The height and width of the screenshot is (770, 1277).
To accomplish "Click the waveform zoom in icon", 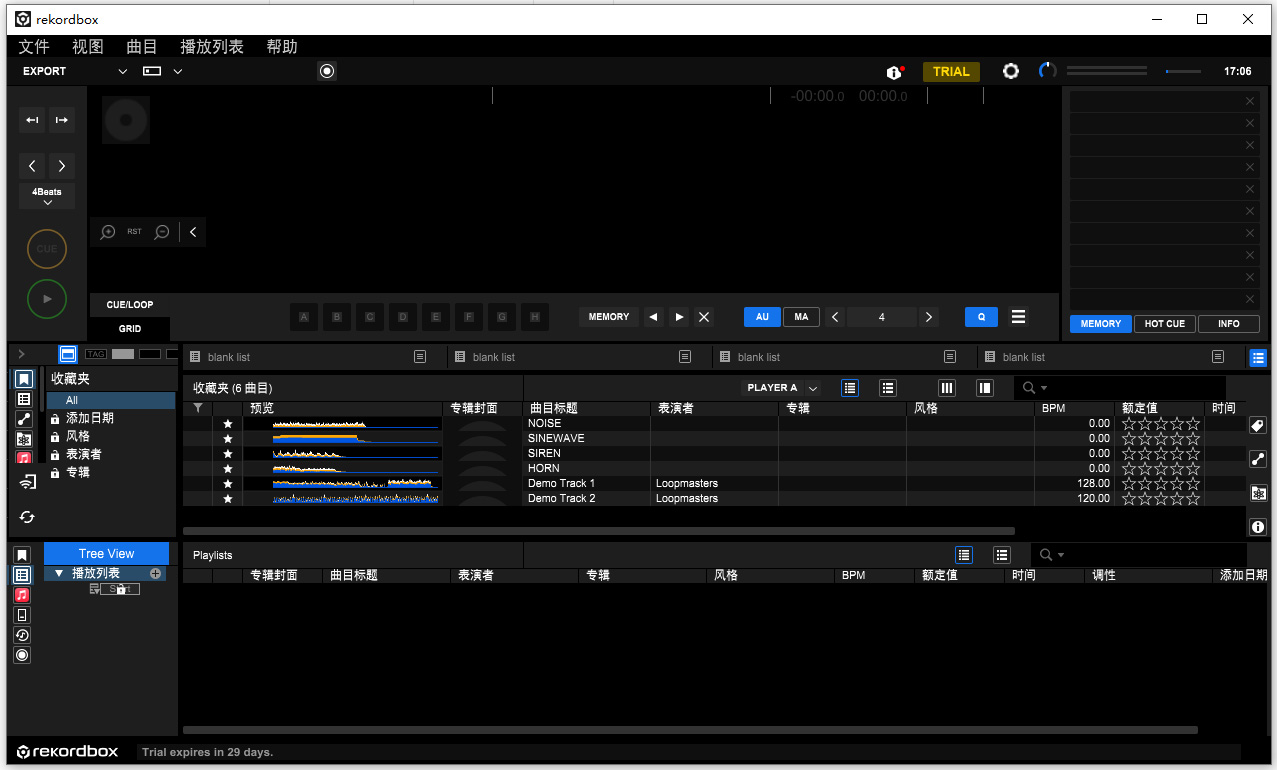I will (108, 232).
